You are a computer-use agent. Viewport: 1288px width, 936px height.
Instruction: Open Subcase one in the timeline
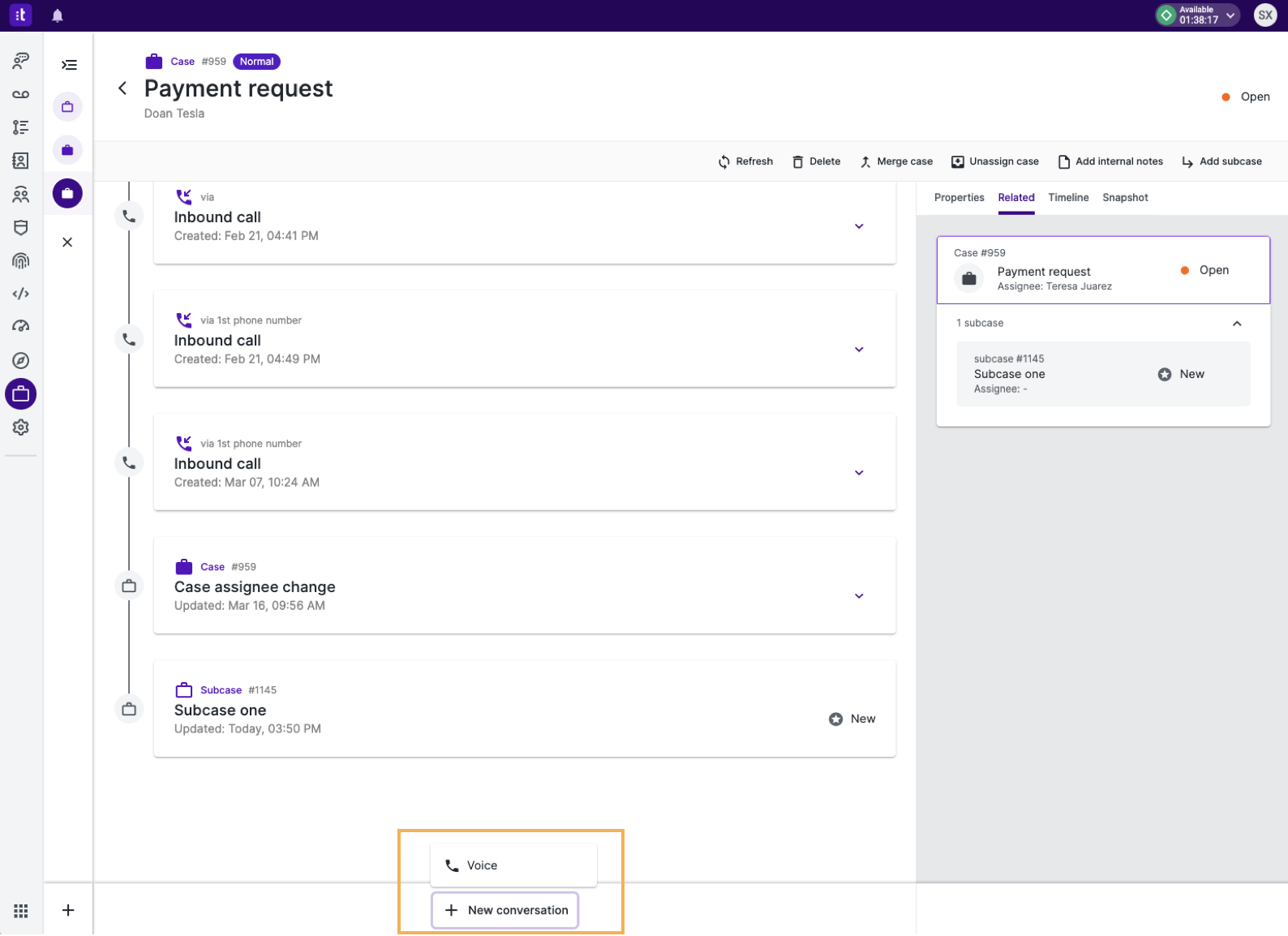525,709
